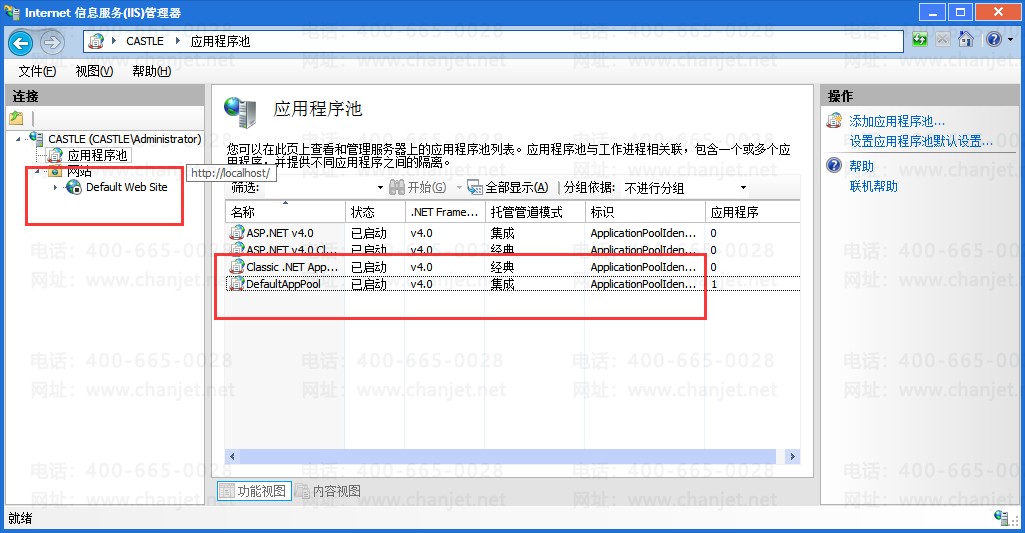Select the Classic .NET AppPool row

512,267
